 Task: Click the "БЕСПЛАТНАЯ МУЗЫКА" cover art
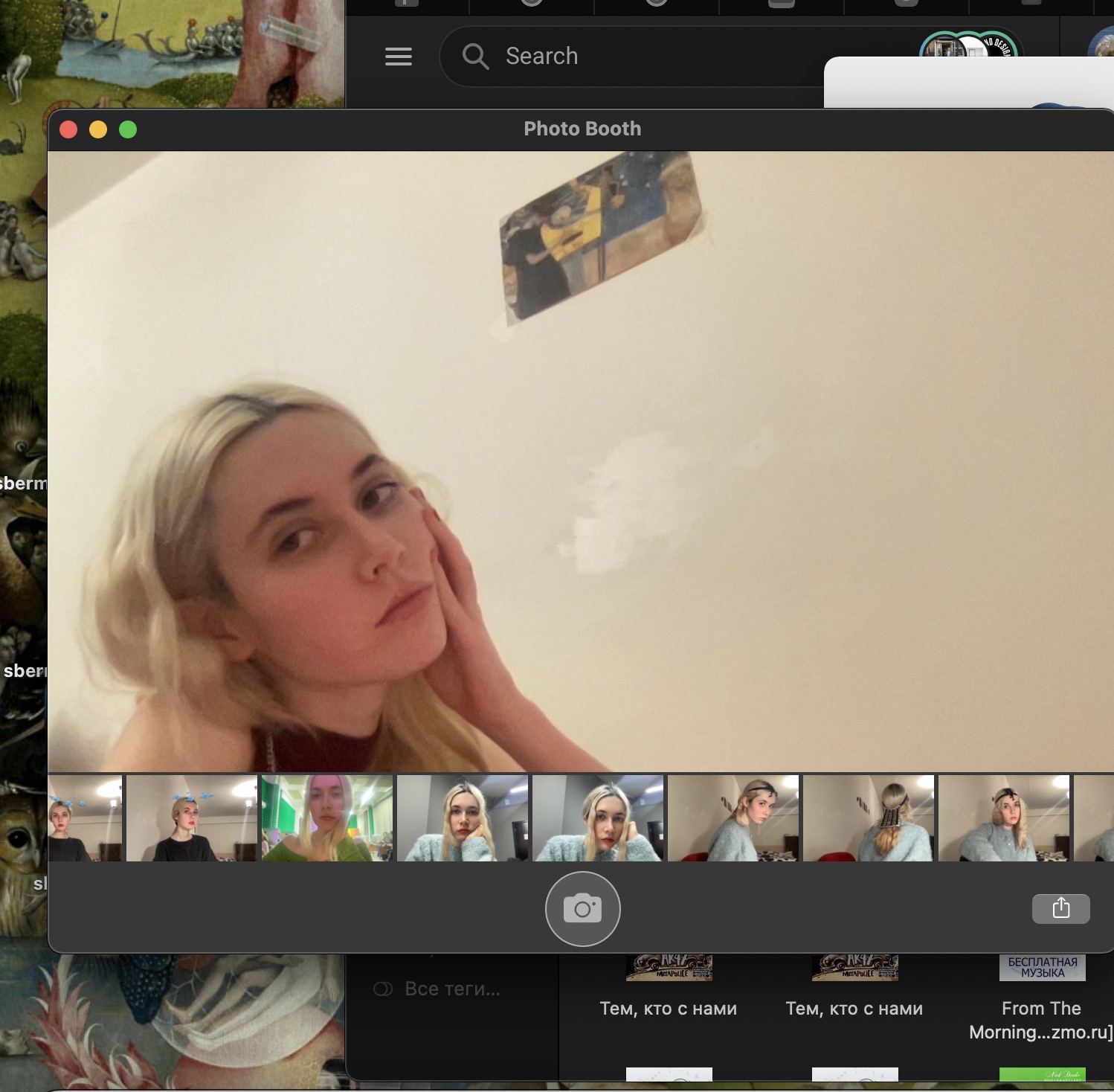click(1042, 968)
